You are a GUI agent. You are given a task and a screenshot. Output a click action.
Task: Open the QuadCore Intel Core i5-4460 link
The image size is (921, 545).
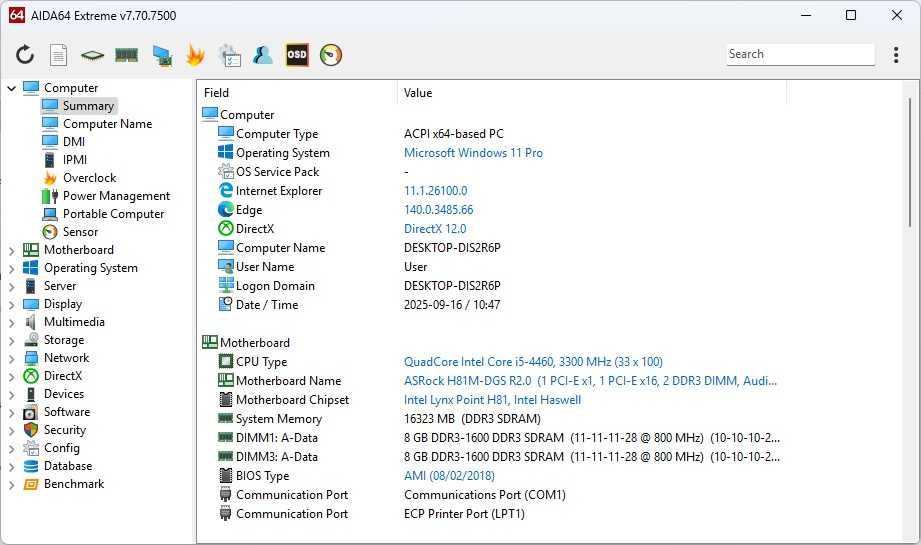pos(533,362)
